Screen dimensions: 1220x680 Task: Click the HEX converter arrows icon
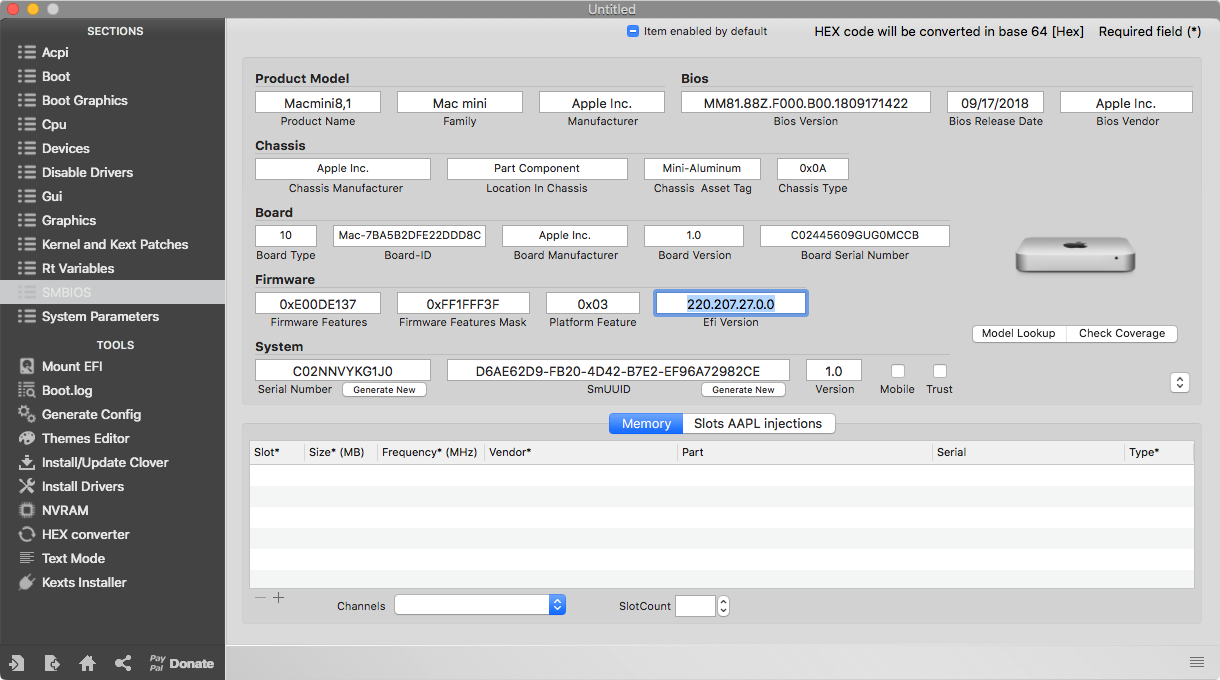pyautogui.click(x=26, y=534)
